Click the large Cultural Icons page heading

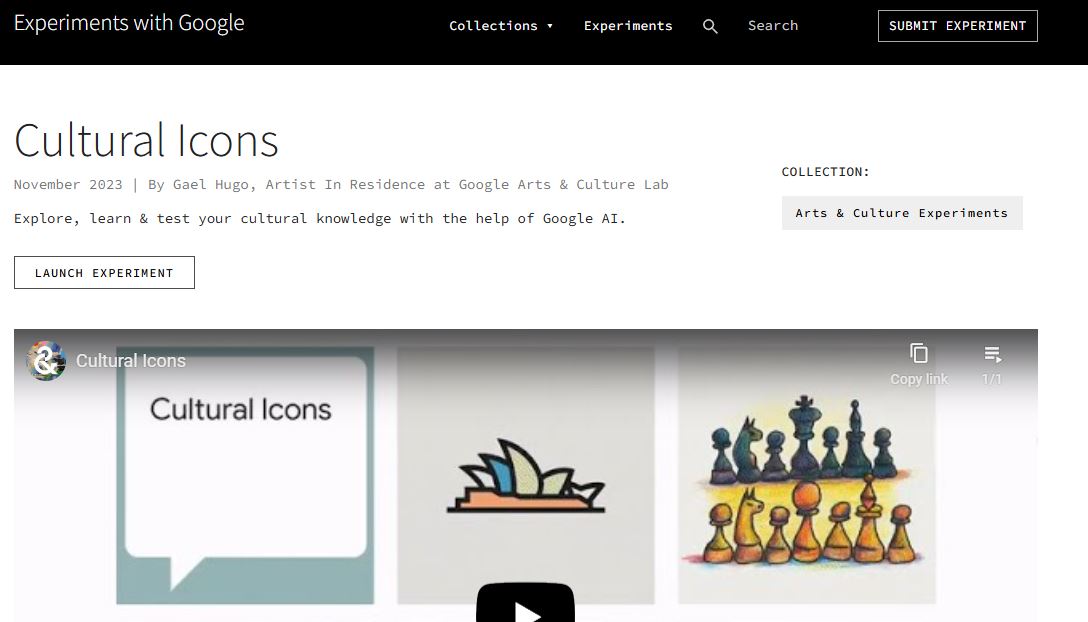click(x=146, y=141)
